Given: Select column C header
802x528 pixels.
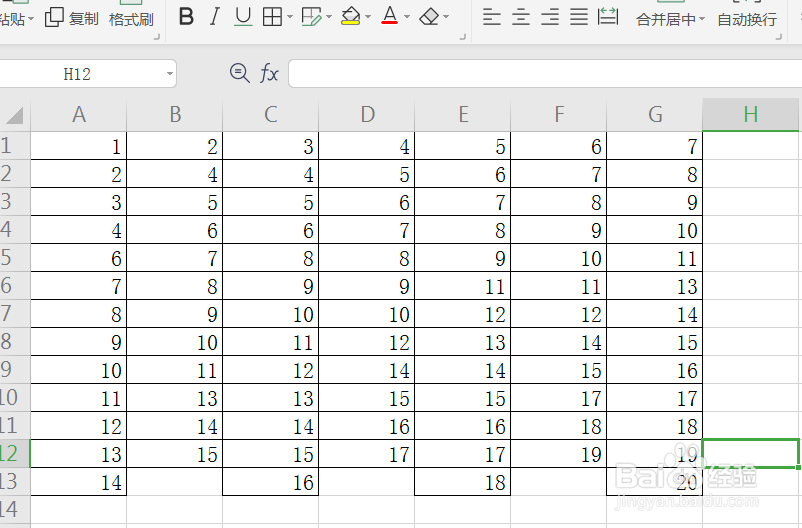Looking at the screenshot, I should pyautogui.click(x=271, y=115).
